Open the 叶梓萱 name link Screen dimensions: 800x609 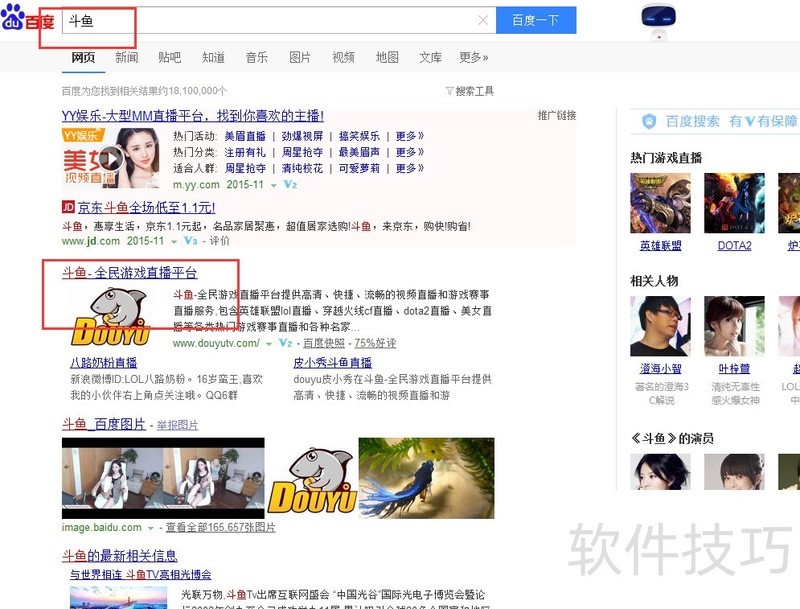[x=734, y=368]
